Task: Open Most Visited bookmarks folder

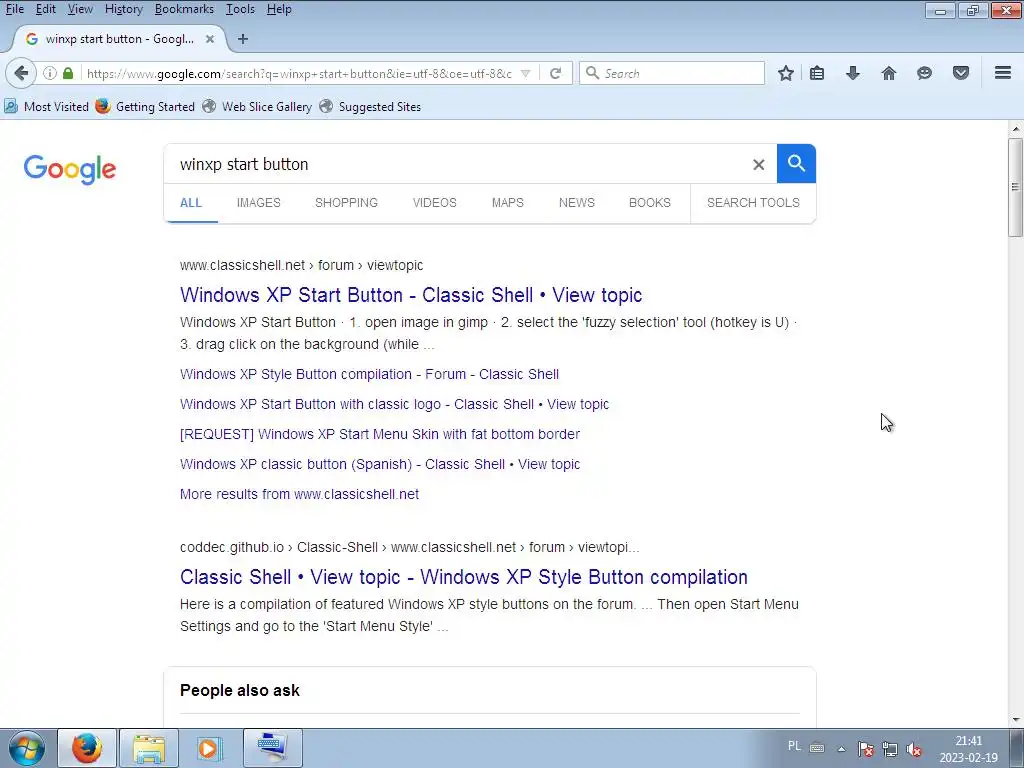Action: (46, 106)
